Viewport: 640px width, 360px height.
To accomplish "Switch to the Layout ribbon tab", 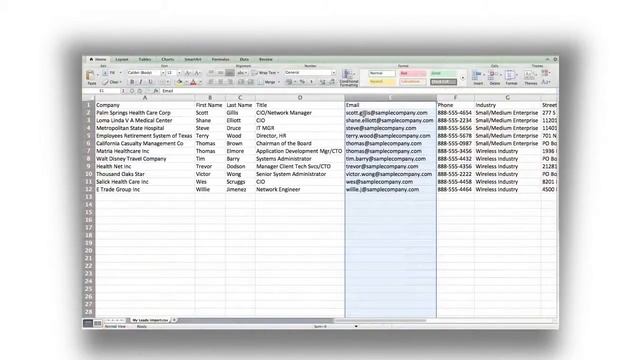I will click(122, 59).
